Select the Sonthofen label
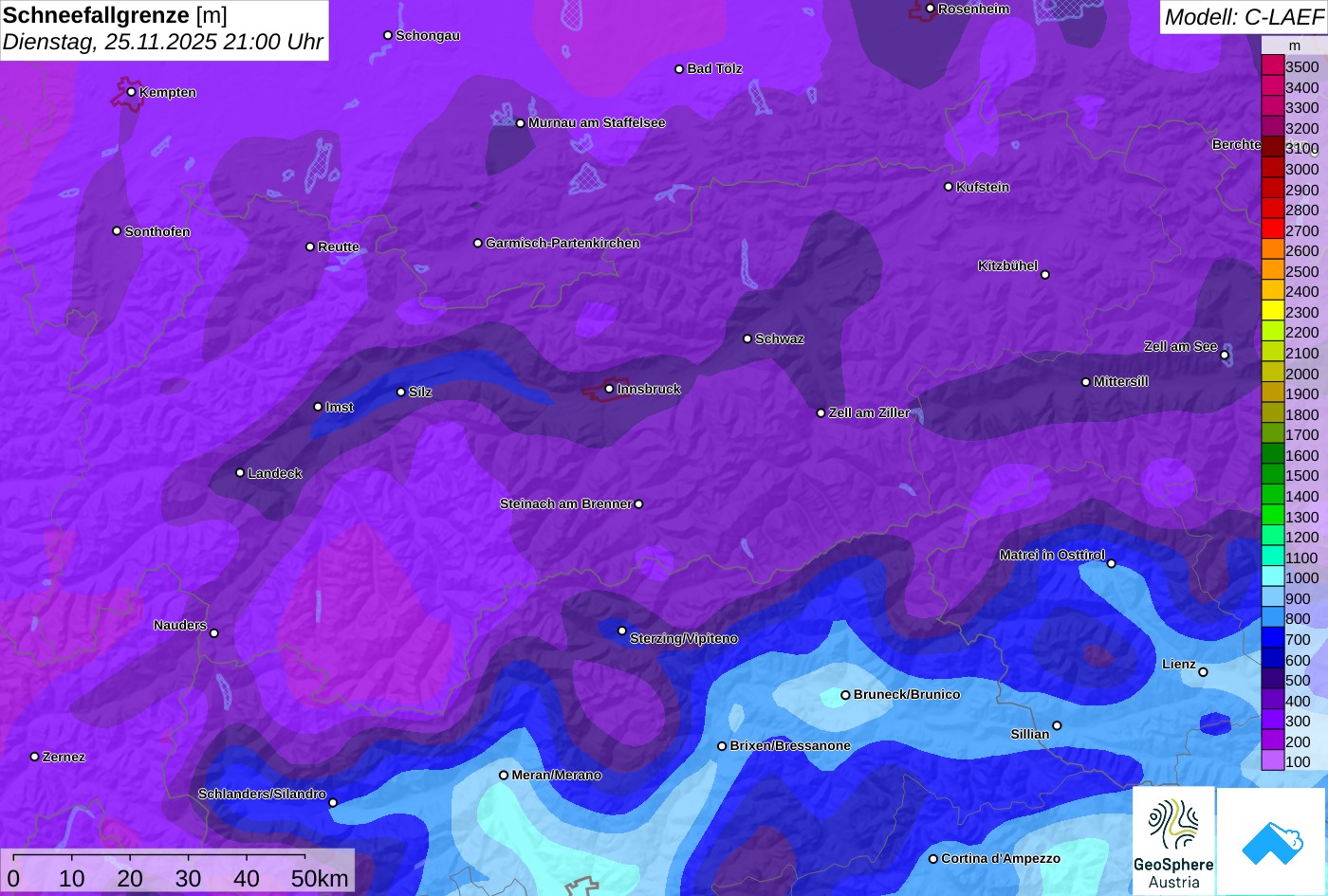1328x896 pixels. coord(157,231)
